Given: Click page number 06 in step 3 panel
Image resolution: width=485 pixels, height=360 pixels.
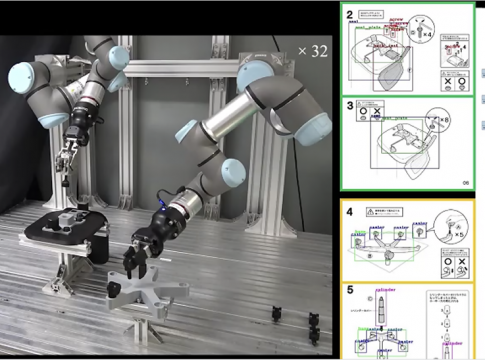Looking at the screenshot, I should coord(466,183).
